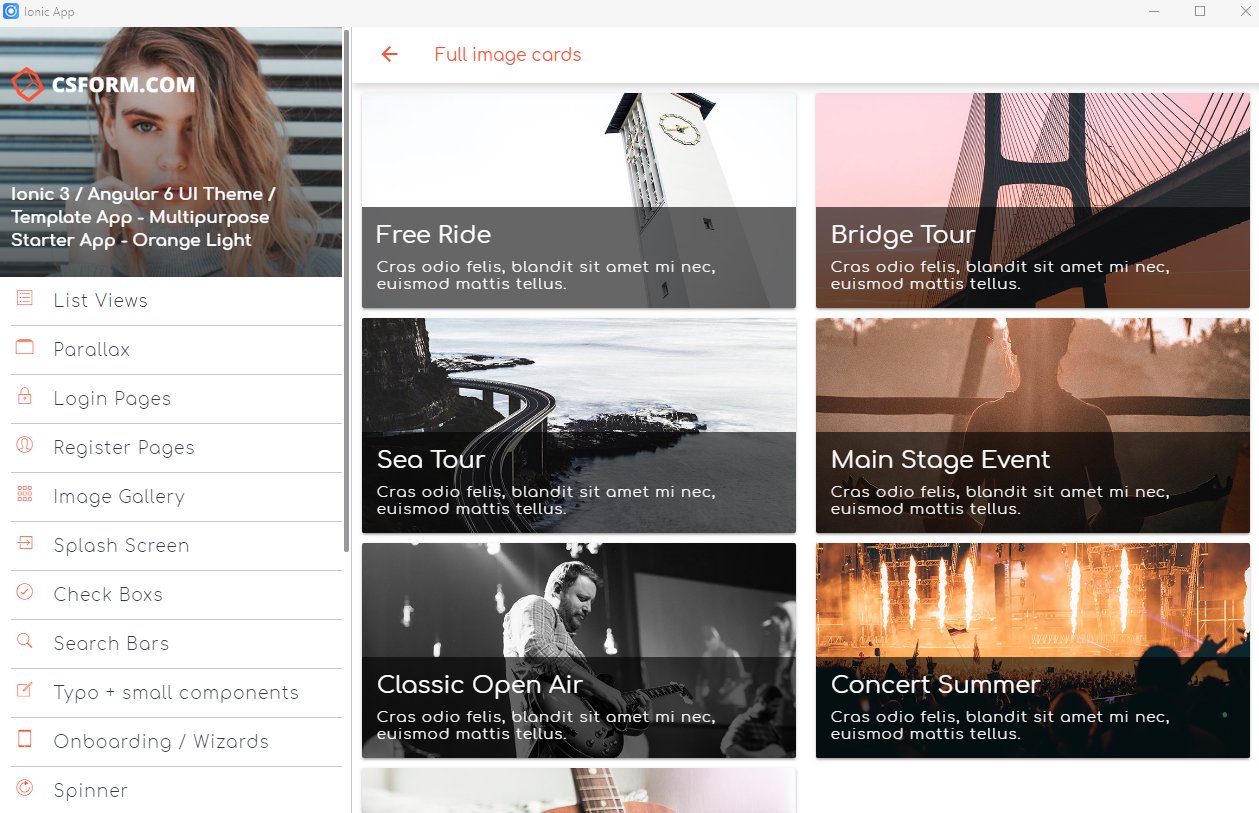
Task: Click the CSFORM.COM brand text
Action: pos(124,85)
